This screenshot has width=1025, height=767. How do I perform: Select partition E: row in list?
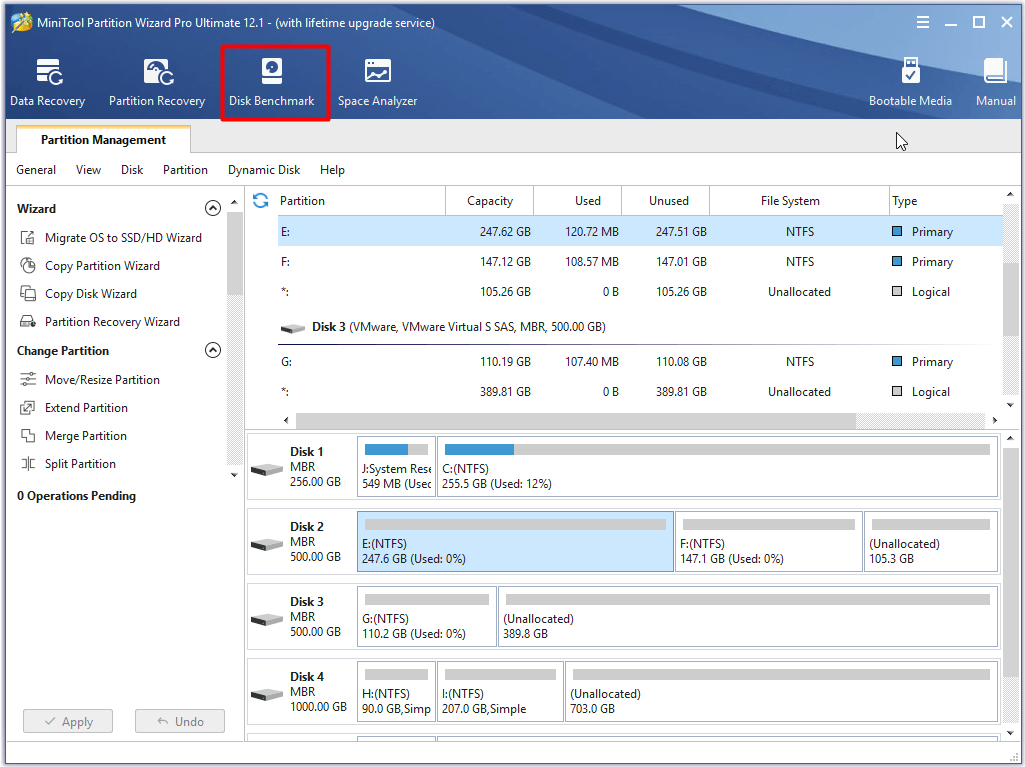tap(640, 231)
